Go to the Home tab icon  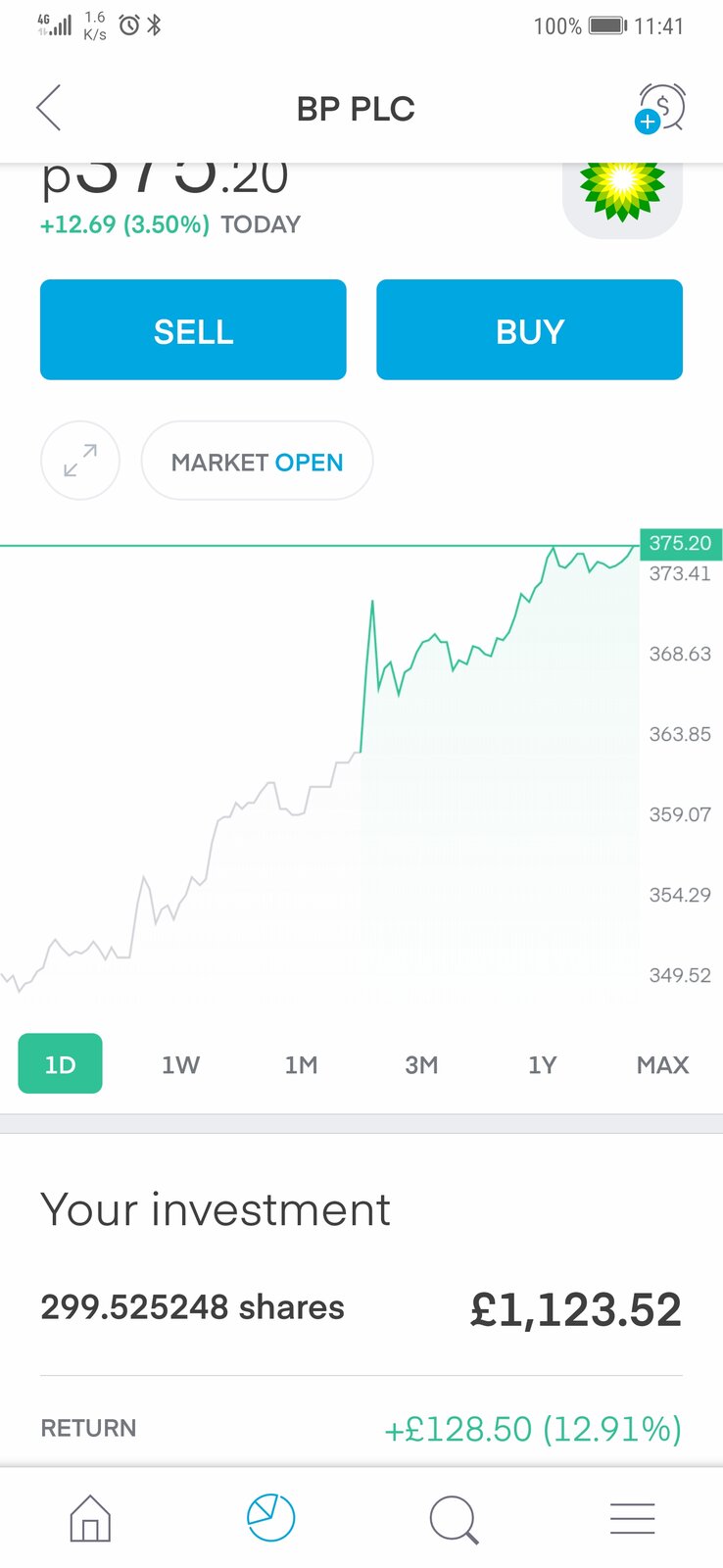(x=90, y=1518)
